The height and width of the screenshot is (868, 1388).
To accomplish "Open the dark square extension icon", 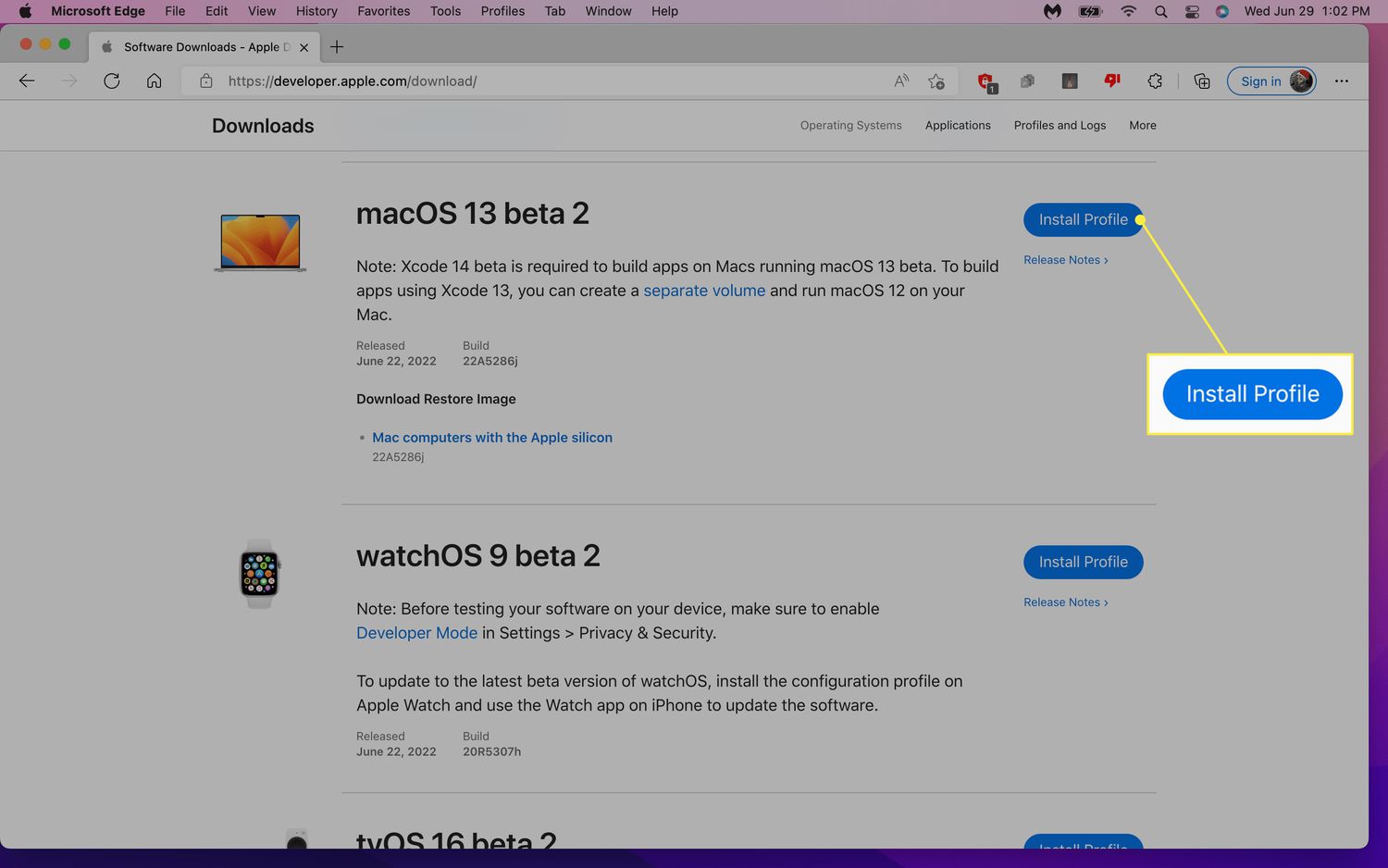I will pyautogui.click(x=1070, y=81).
